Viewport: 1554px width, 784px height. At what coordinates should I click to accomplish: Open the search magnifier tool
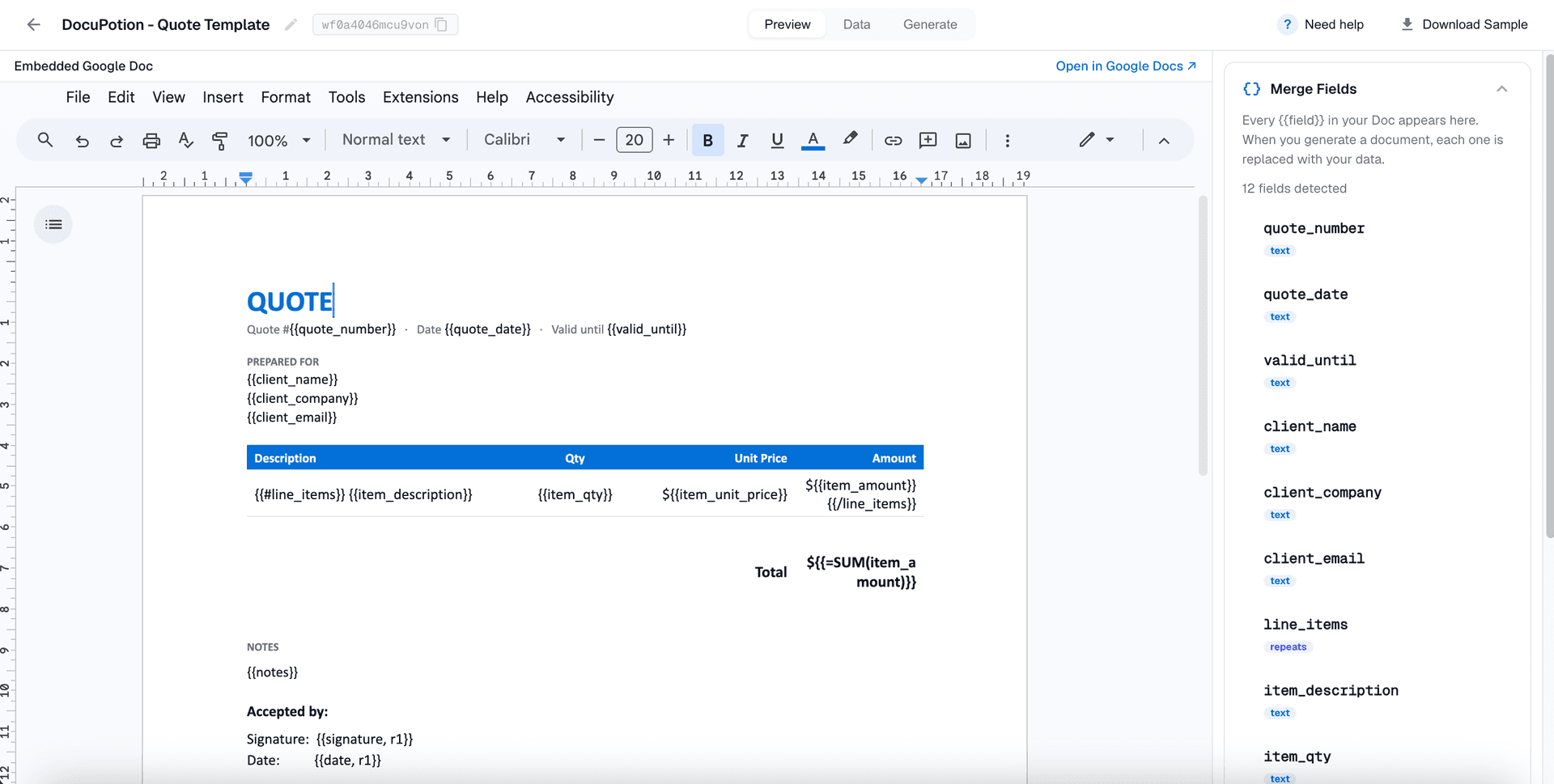click(45, 140)
